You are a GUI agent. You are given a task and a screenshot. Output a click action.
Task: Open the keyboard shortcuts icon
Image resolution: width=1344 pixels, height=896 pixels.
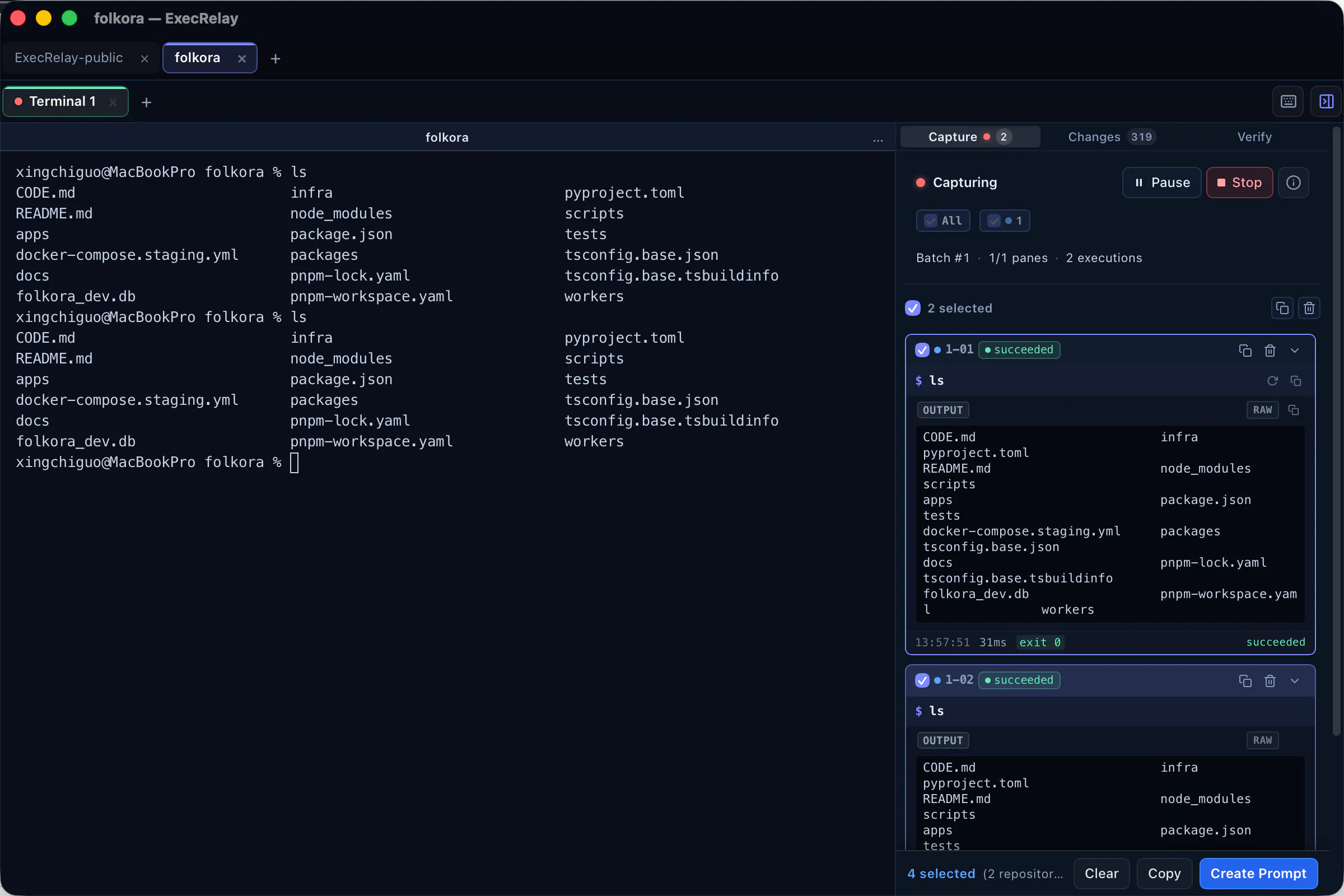tap(1288, 102)
